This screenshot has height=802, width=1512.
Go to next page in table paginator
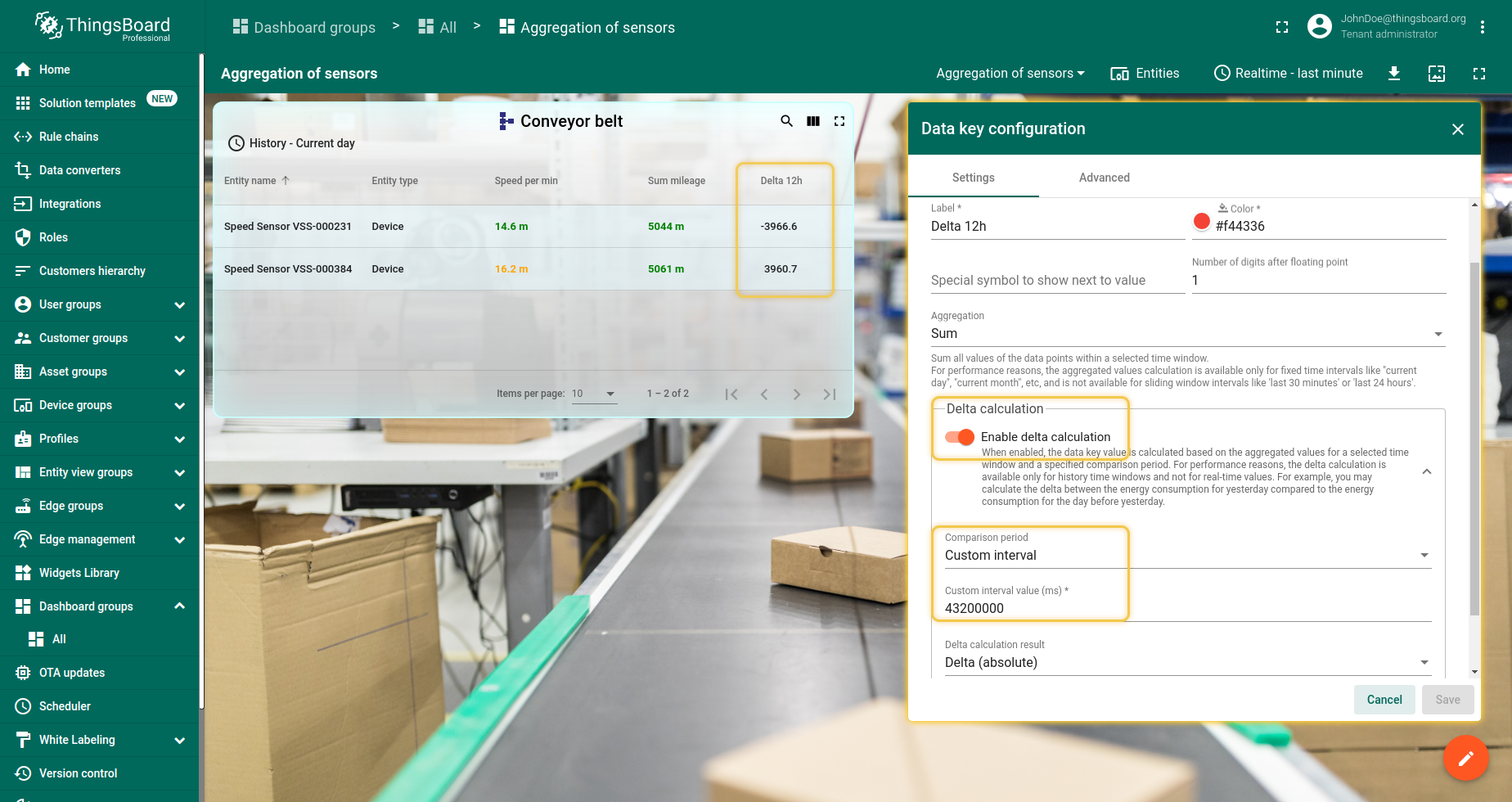pyautogui.click(x=797, y=394)
